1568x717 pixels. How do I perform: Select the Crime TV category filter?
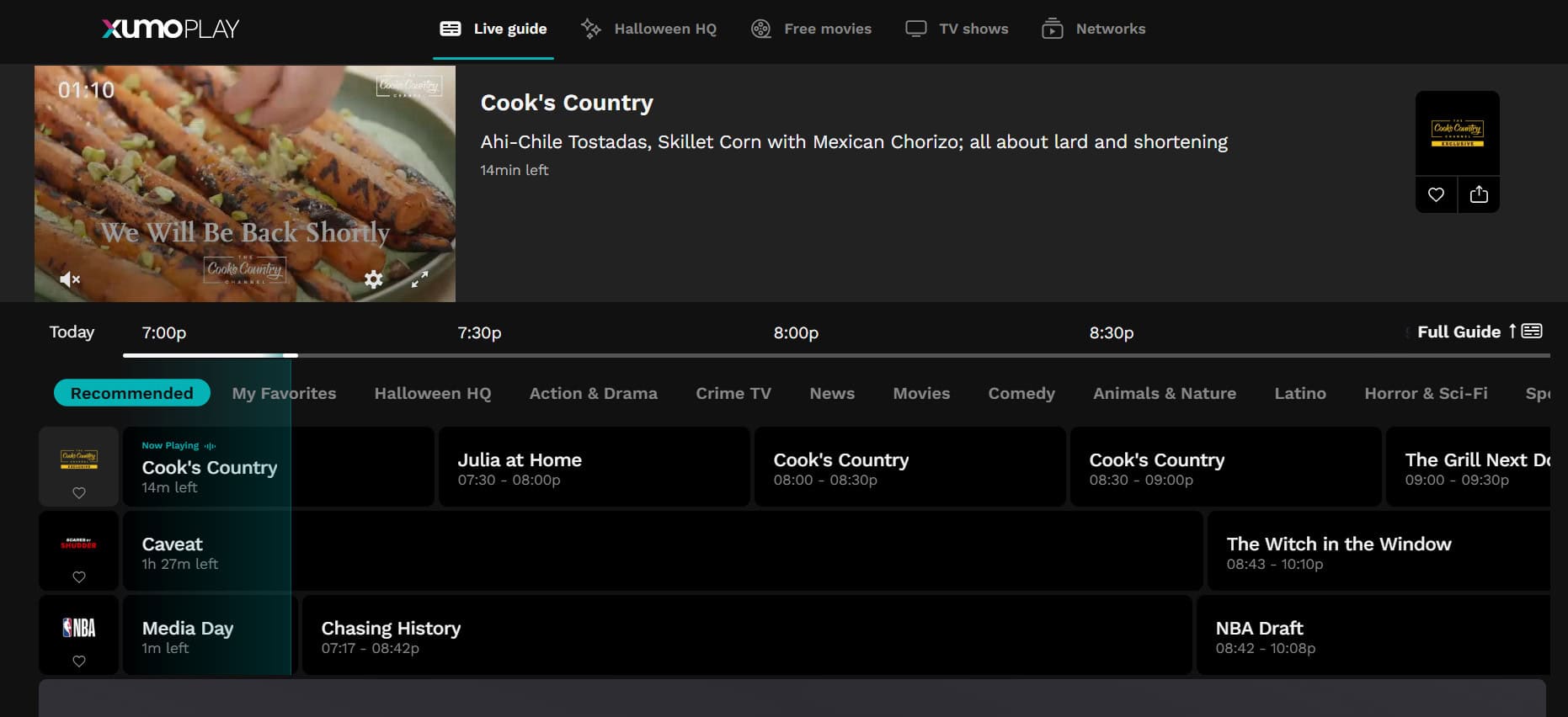733,393
